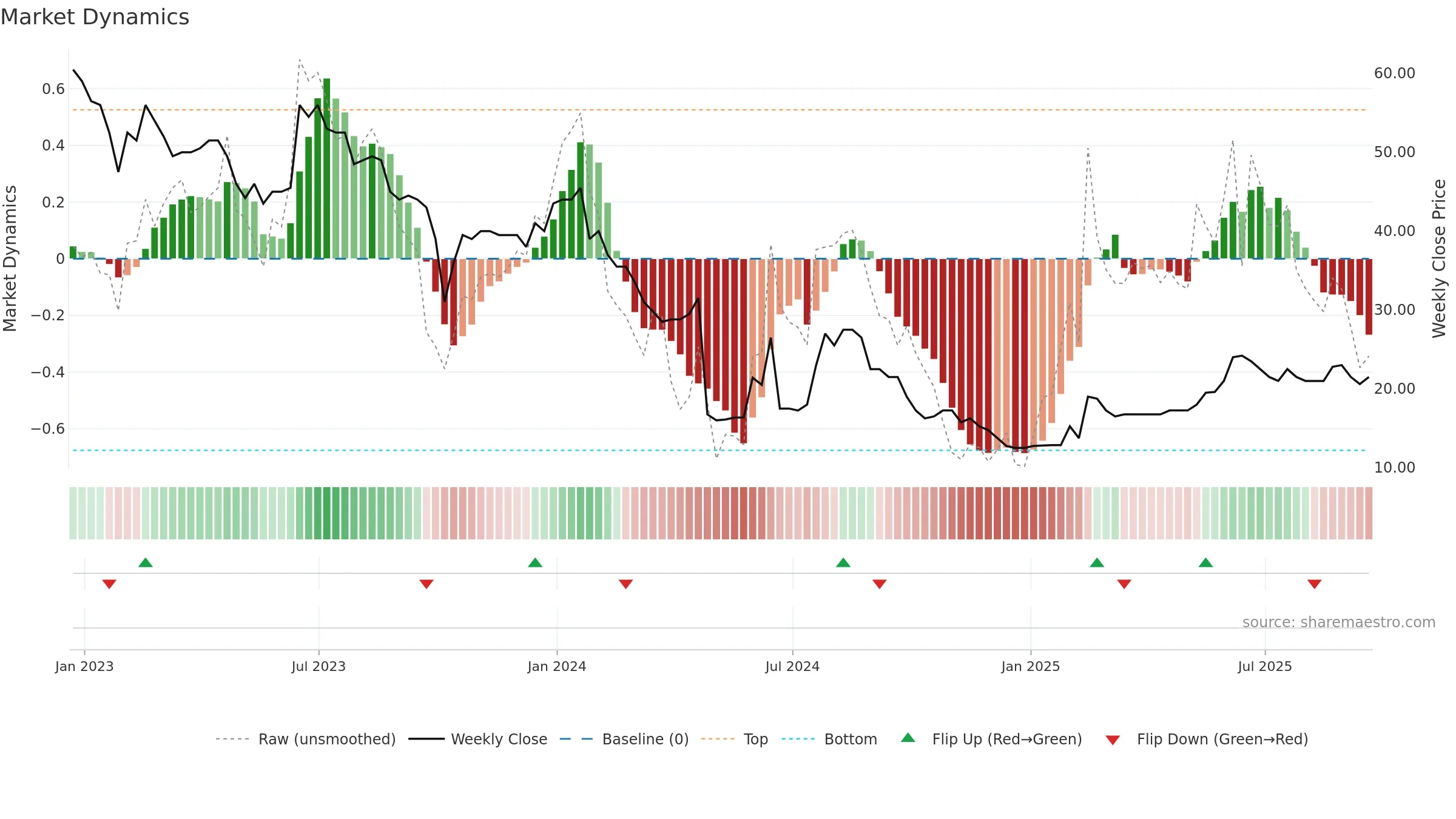This screenshot has height=819, width=1456.
Task: Click the −0.6 left axis tick
Action: coord(48,428)
